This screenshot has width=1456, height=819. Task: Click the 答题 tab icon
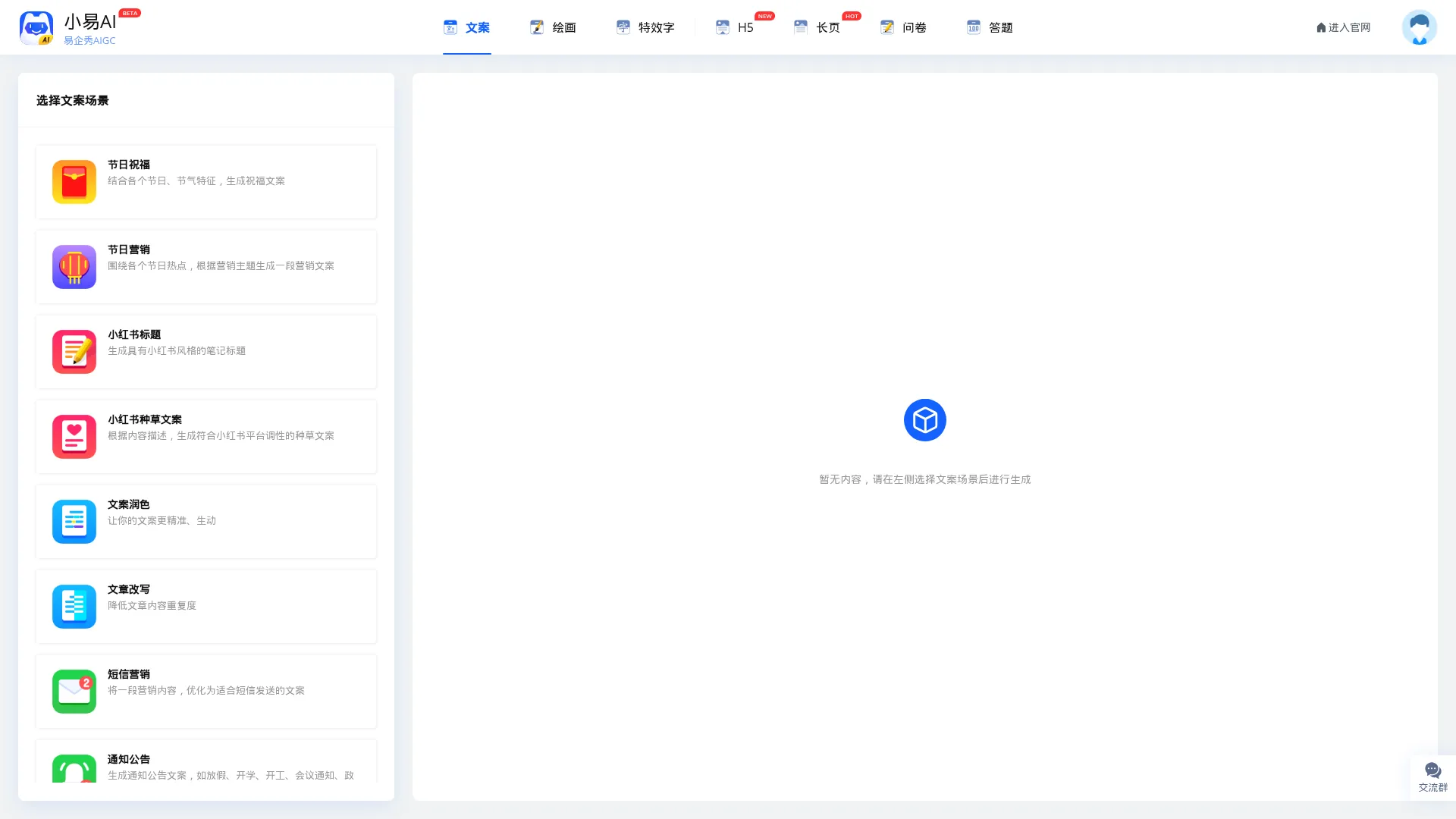[974, 27]
